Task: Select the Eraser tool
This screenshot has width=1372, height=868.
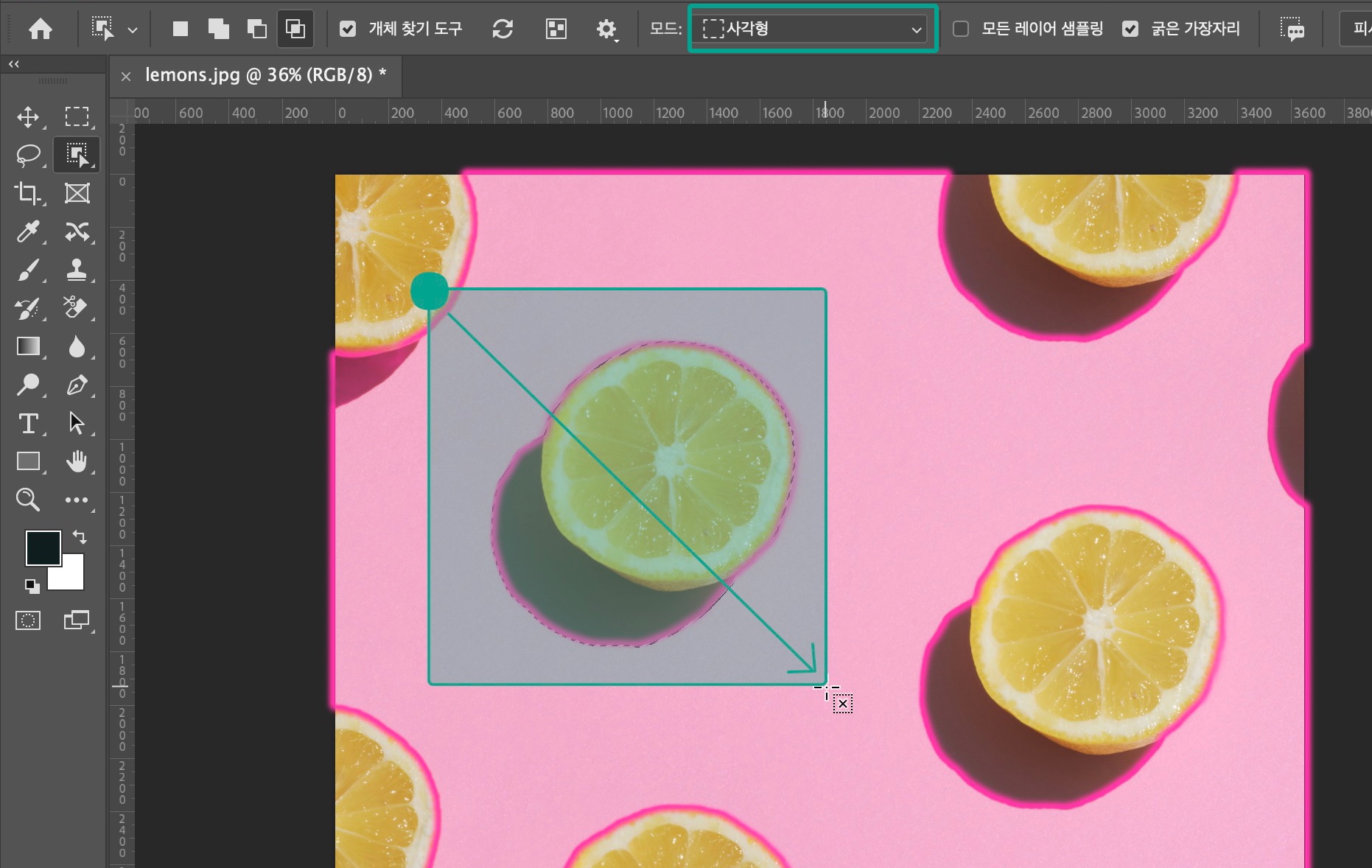Action: click(x=77, y=308)
